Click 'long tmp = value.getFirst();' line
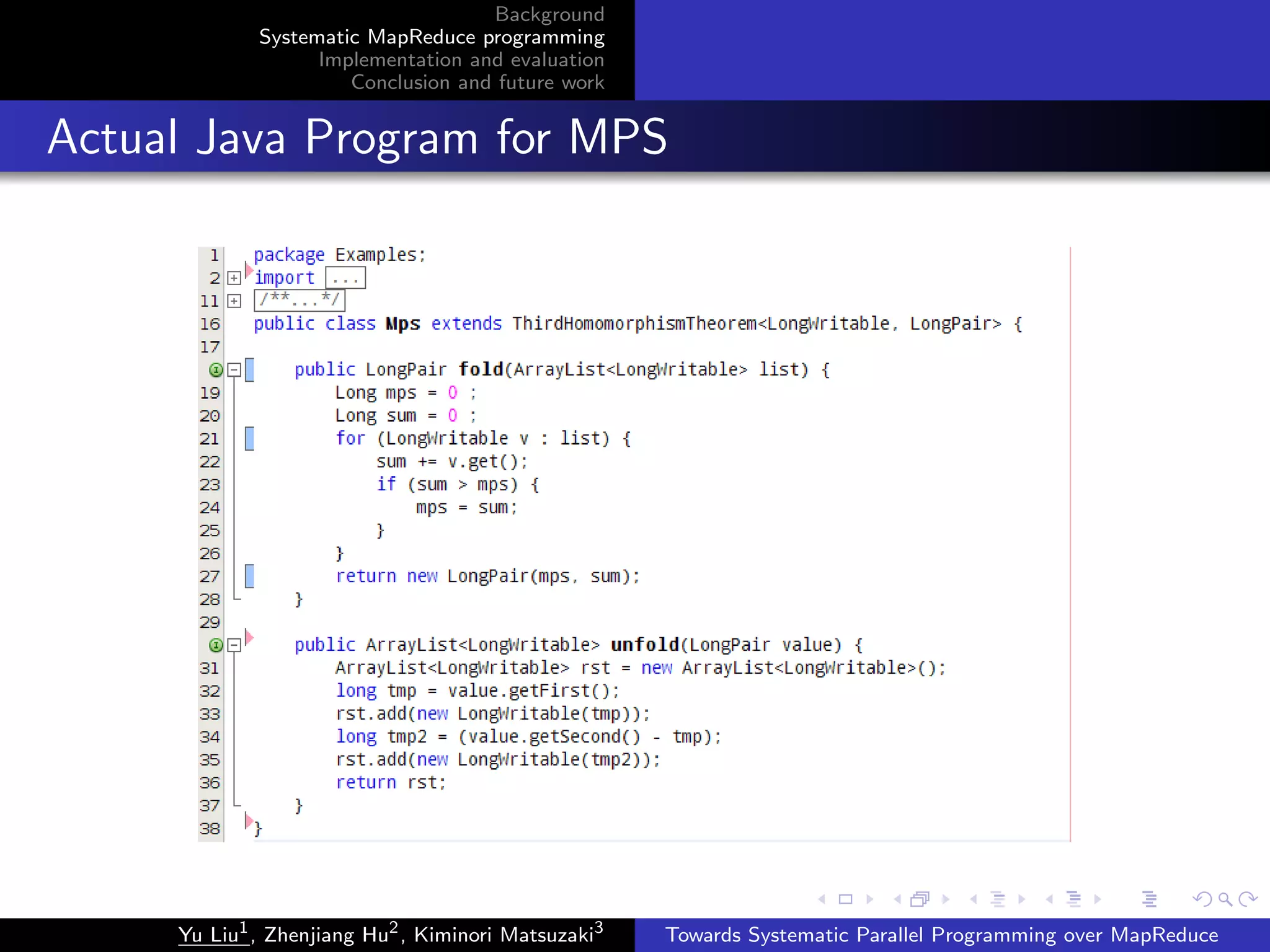Viewport: 1270px width, 952px height. pos(477,691)
